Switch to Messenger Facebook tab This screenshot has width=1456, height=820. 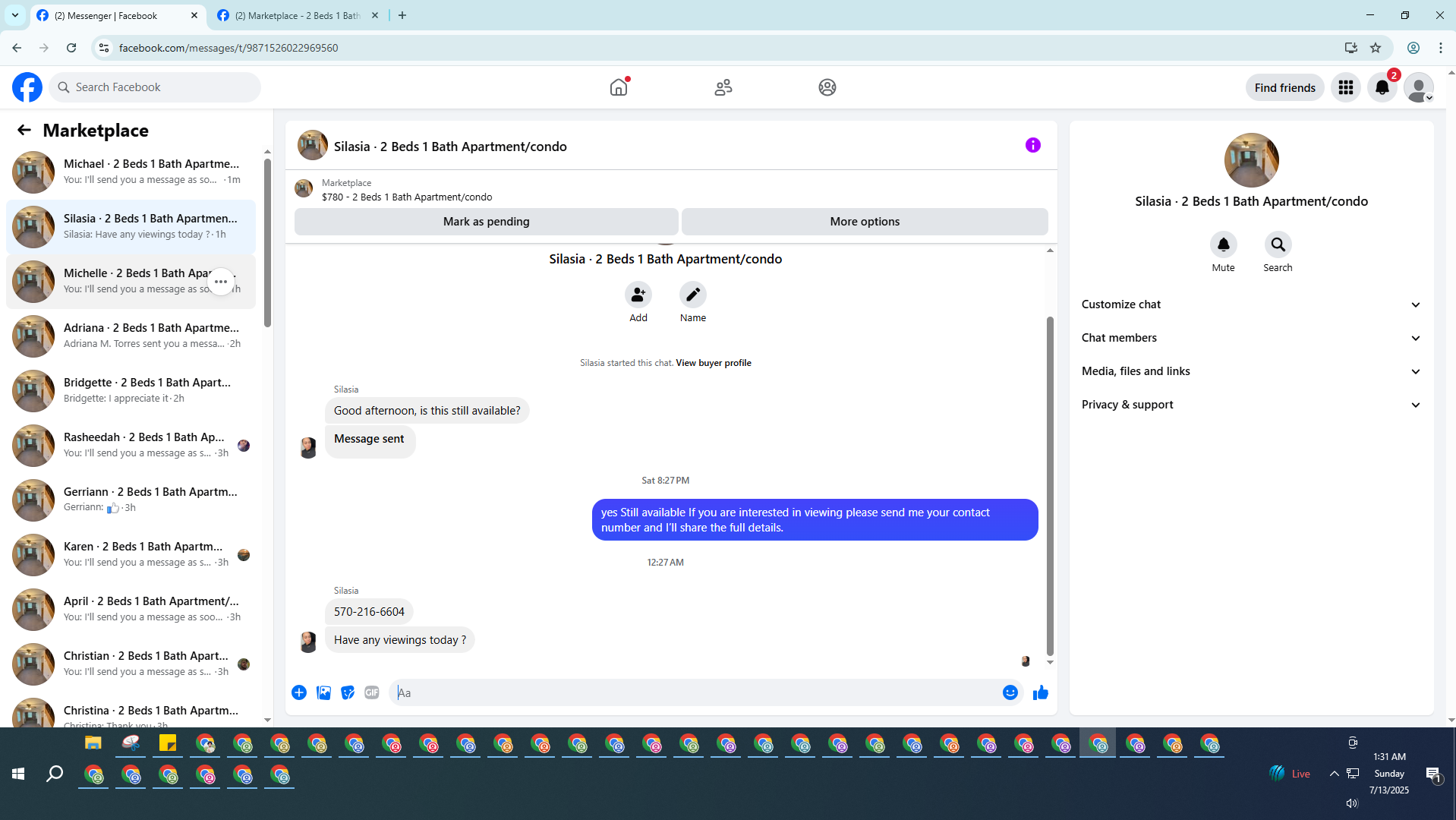pos(118,15)
